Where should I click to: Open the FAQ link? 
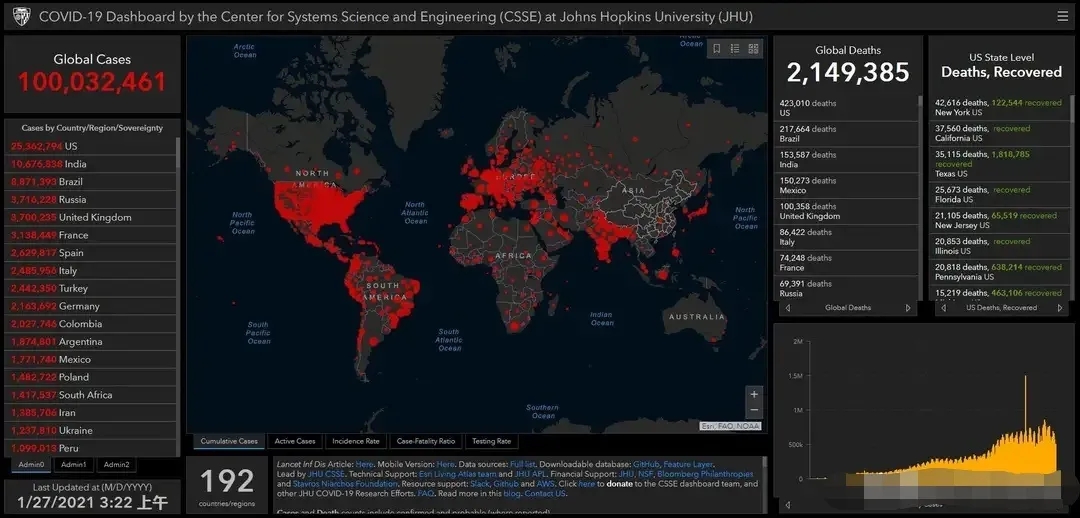pyautogui.click(x=425, y=494)
